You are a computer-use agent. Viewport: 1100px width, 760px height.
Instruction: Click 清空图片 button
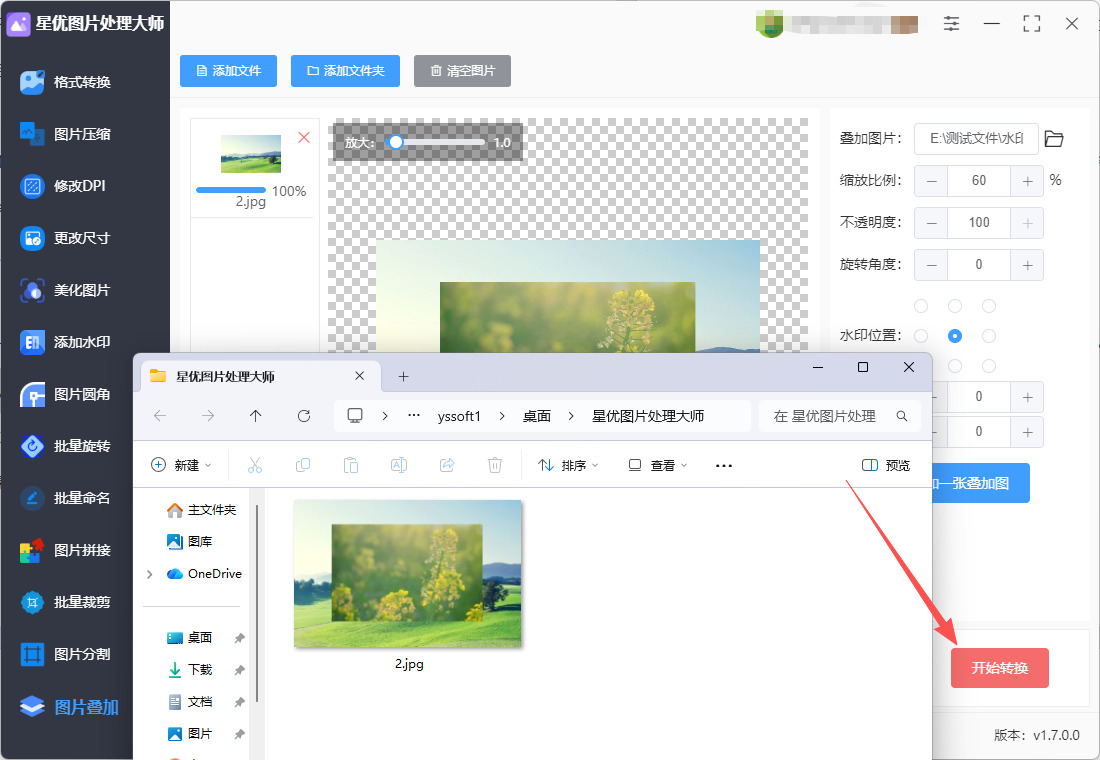point(462,71)
